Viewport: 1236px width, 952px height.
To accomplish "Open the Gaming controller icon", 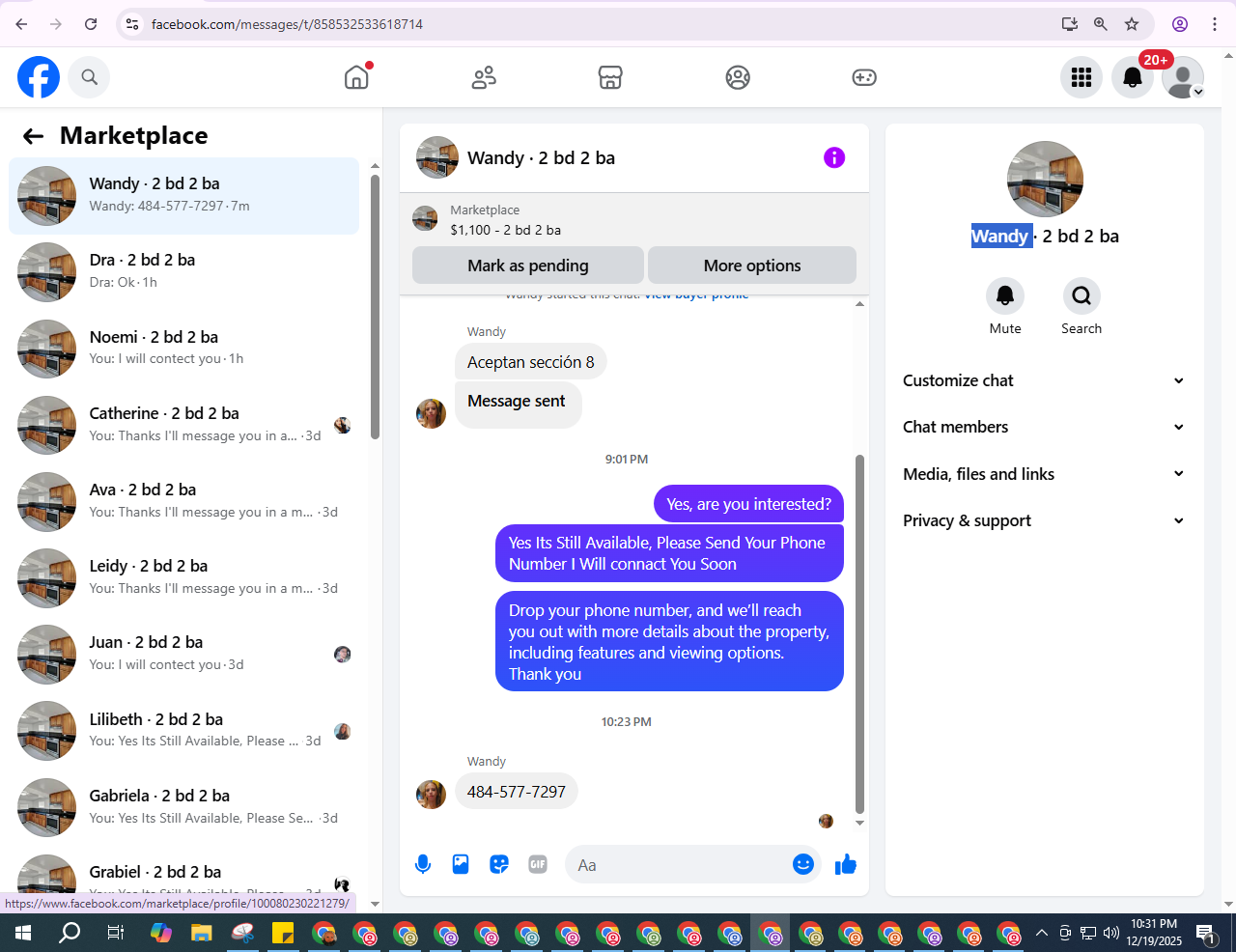I will pyautogui.click(x=864, y=77).
